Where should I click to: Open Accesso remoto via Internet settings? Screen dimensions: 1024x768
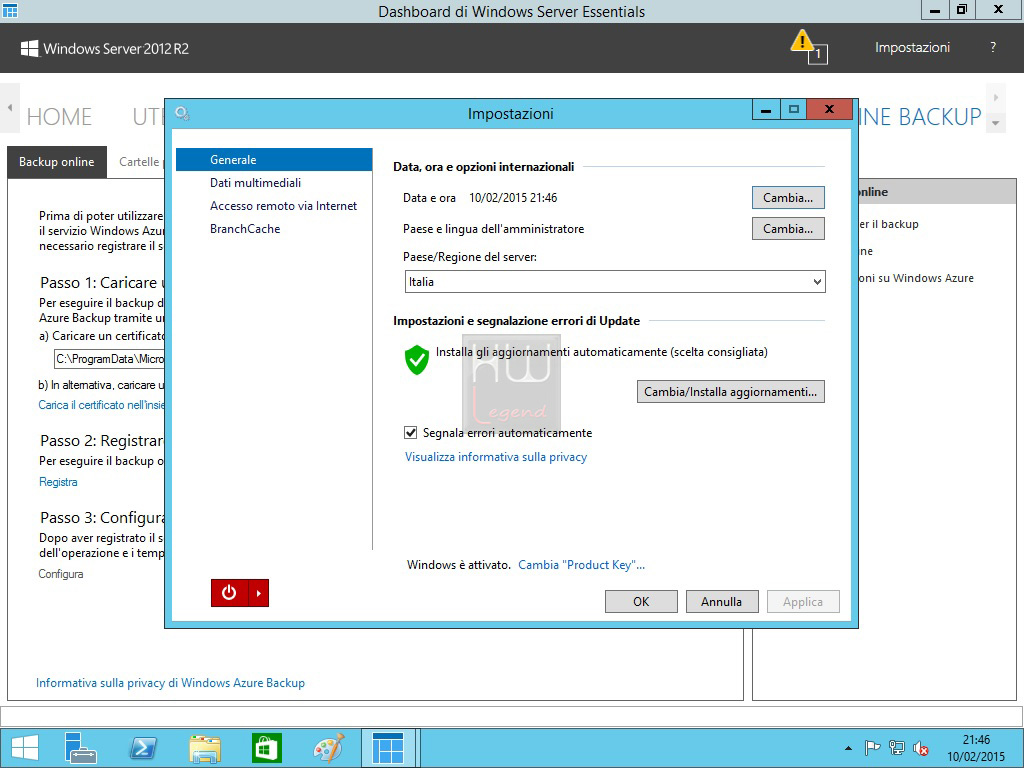point(283,206)
